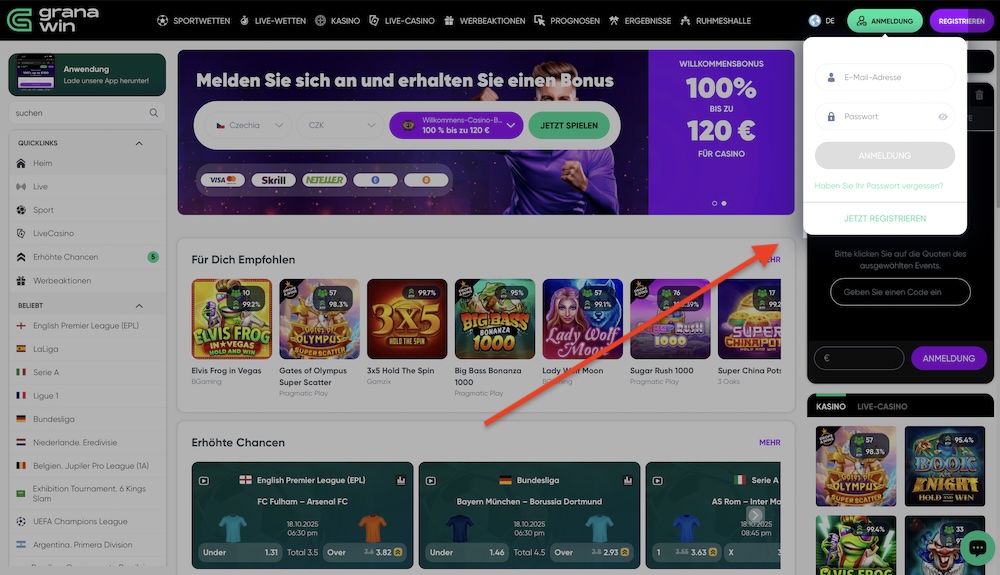1000x575 pixels.
Task: Toggle password visibility eye icon
Action: pyautogui.click(x=943, y=117)
